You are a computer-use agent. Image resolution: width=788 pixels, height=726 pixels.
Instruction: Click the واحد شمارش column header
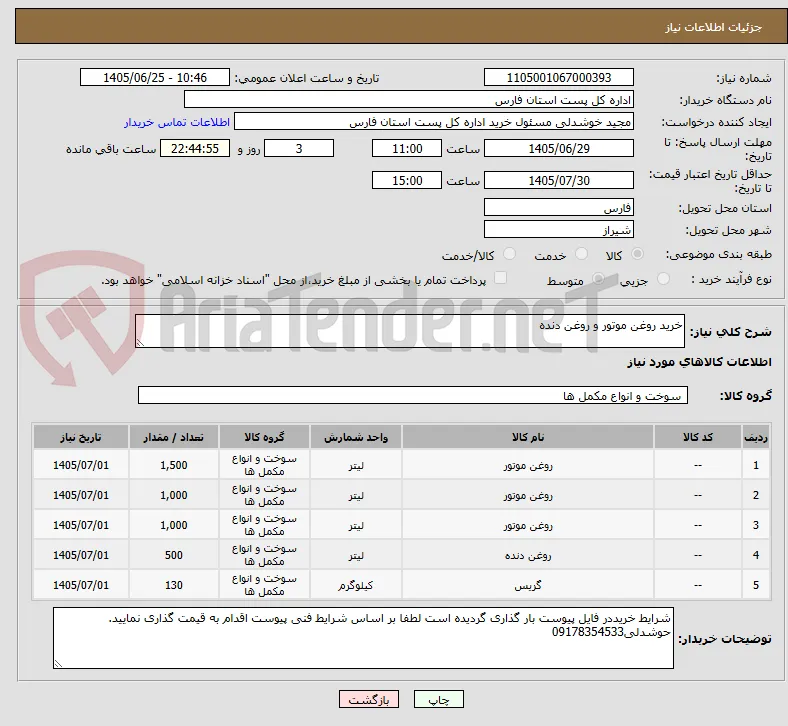(x=356, y=437)
